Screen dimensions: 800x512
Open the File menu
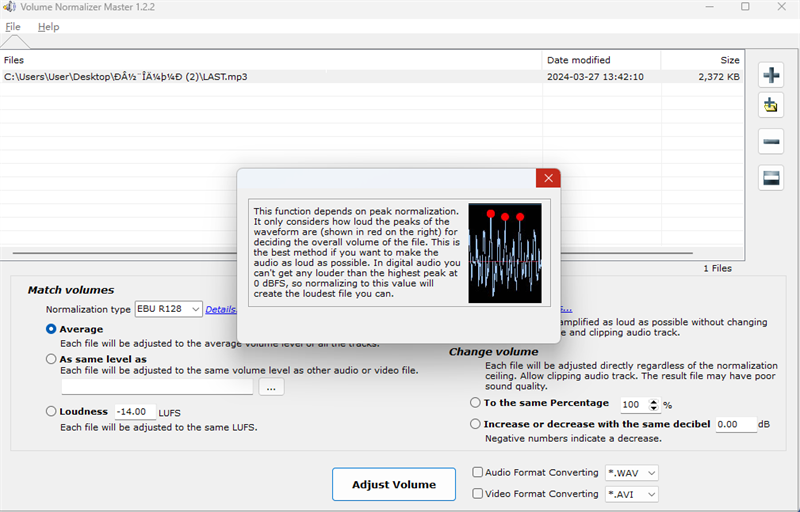pos(13,27)
